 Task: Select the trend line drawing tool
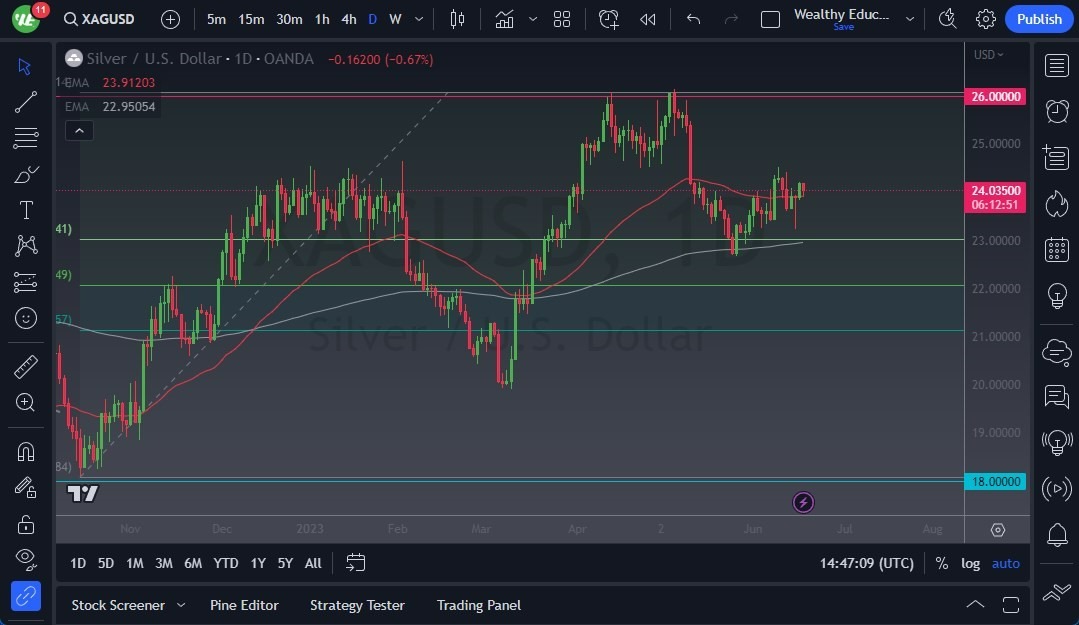[x=26, y=102]
